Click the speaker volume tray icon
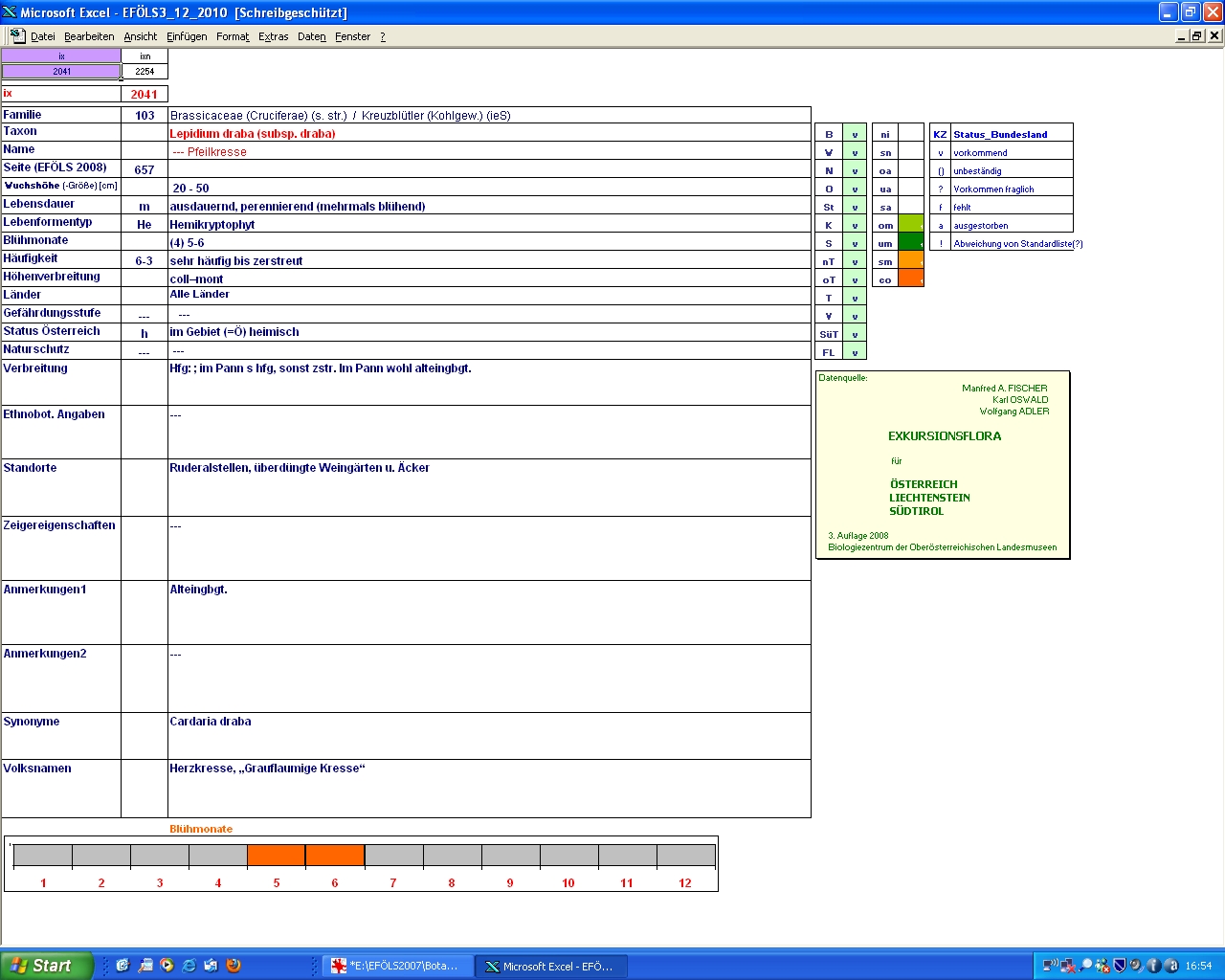 (1136, 966)
